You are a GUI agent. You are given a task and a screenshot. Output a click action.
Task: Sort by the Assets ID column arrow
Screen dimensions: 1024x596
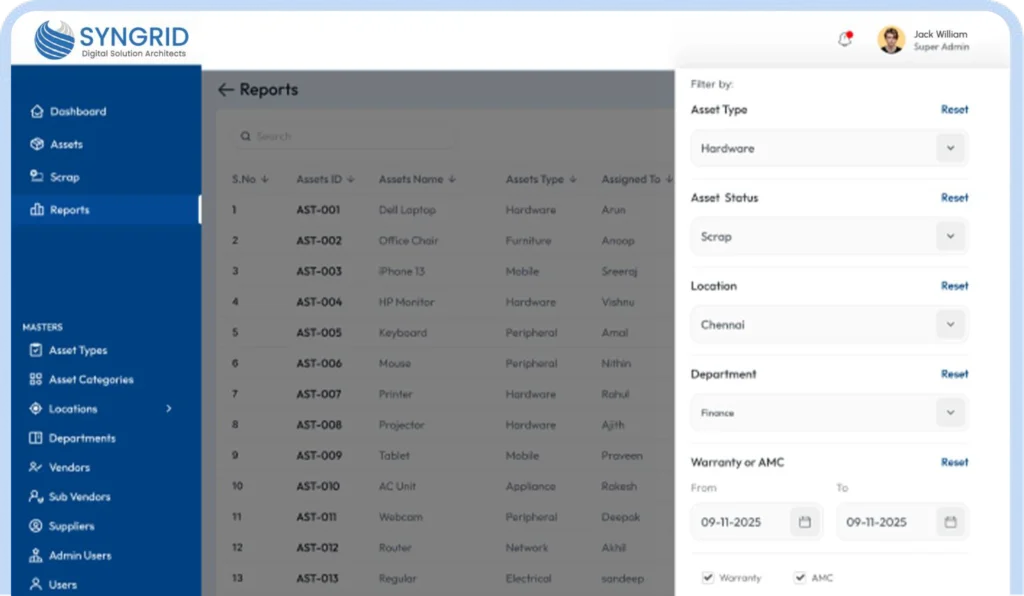[350, 180]
